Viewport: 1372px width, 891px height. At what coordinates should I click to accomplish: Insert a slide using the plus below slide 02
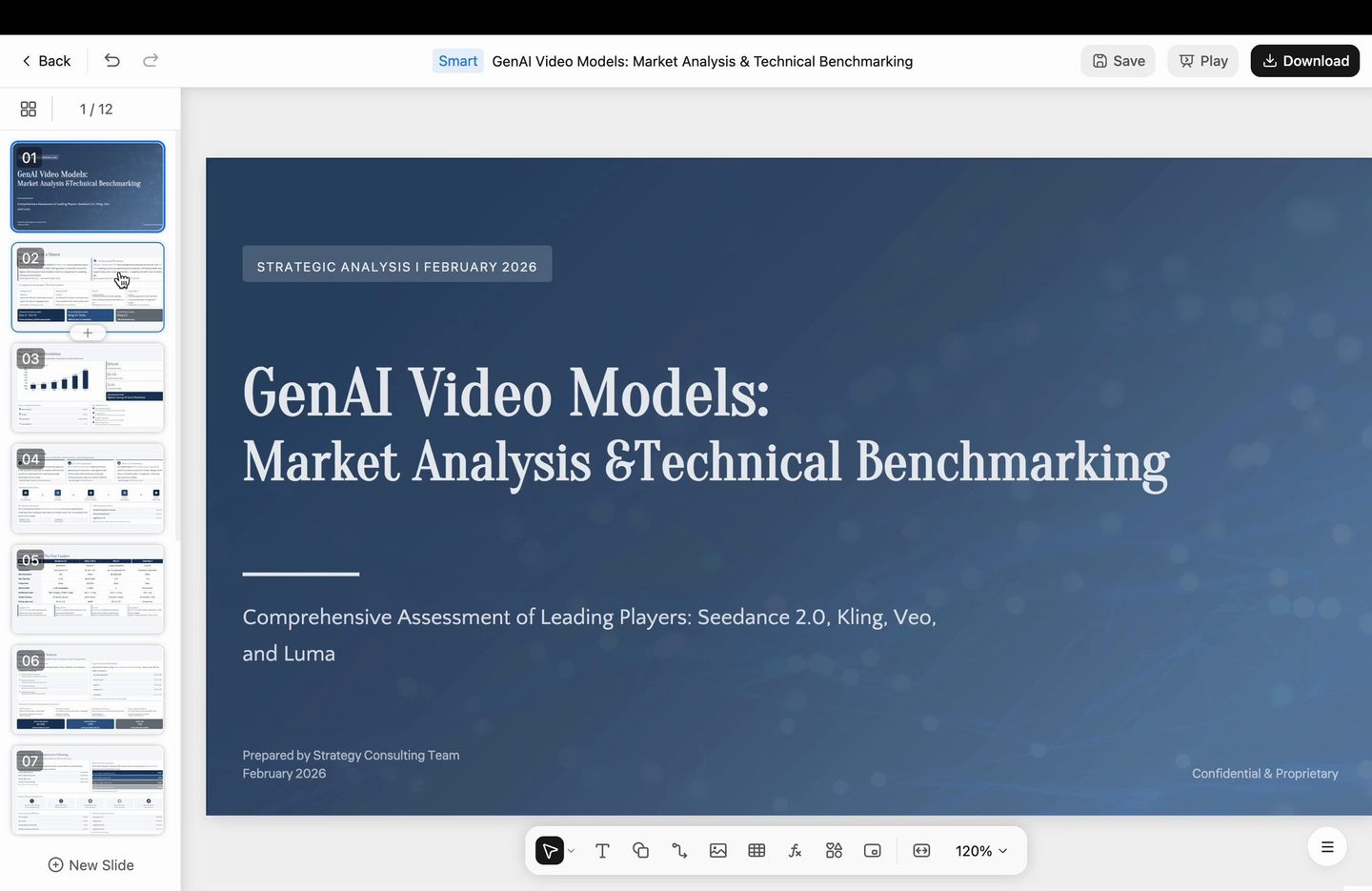tap(88, 333)
